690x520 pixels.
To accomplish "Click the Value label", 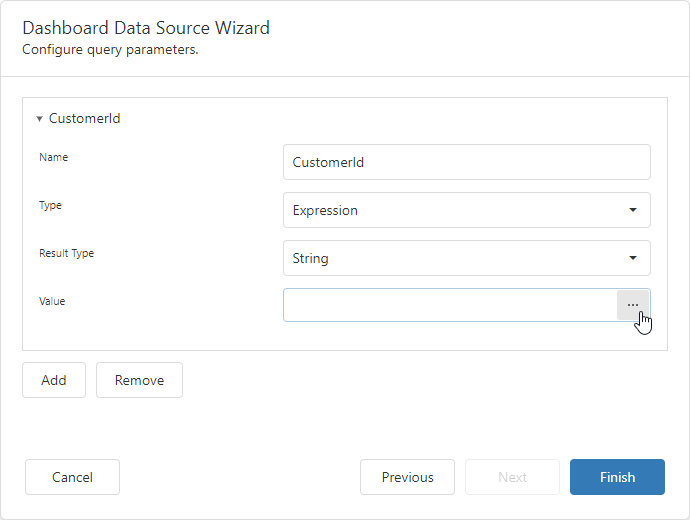I will (52, 301).
